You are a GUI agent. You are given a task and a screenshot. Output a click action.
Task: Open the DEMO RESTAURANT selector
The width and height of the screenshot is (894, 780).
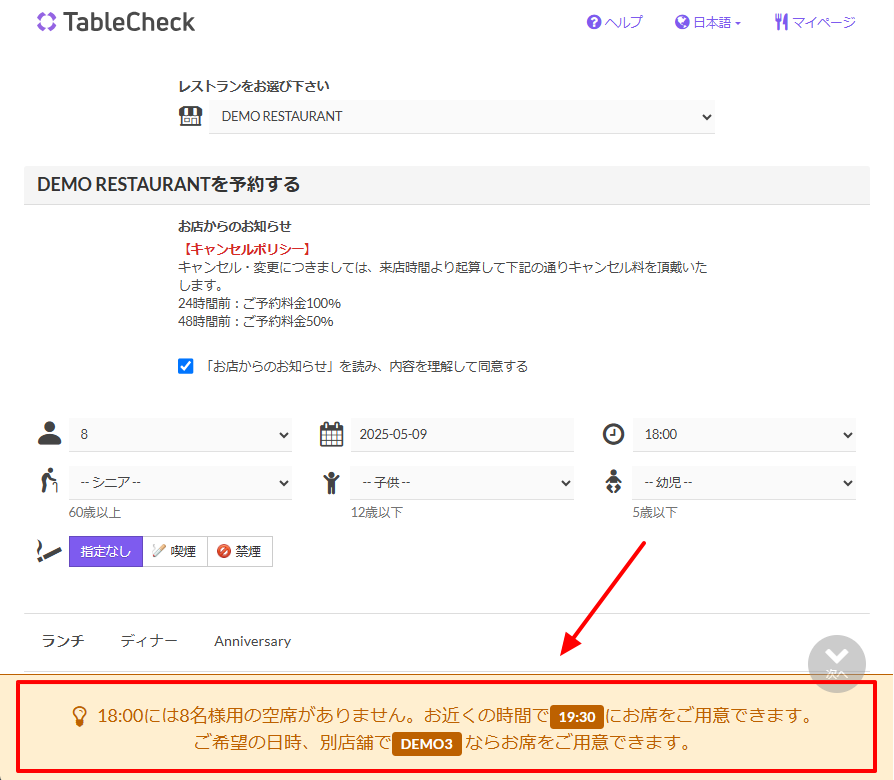(x=462, y=116)
